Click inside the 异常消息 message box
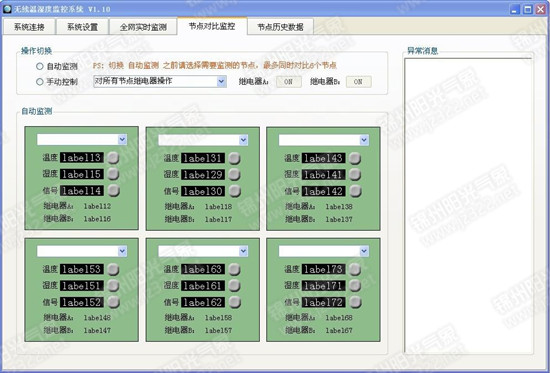Screen dimensions: 550x373 (x=469, y=206)
